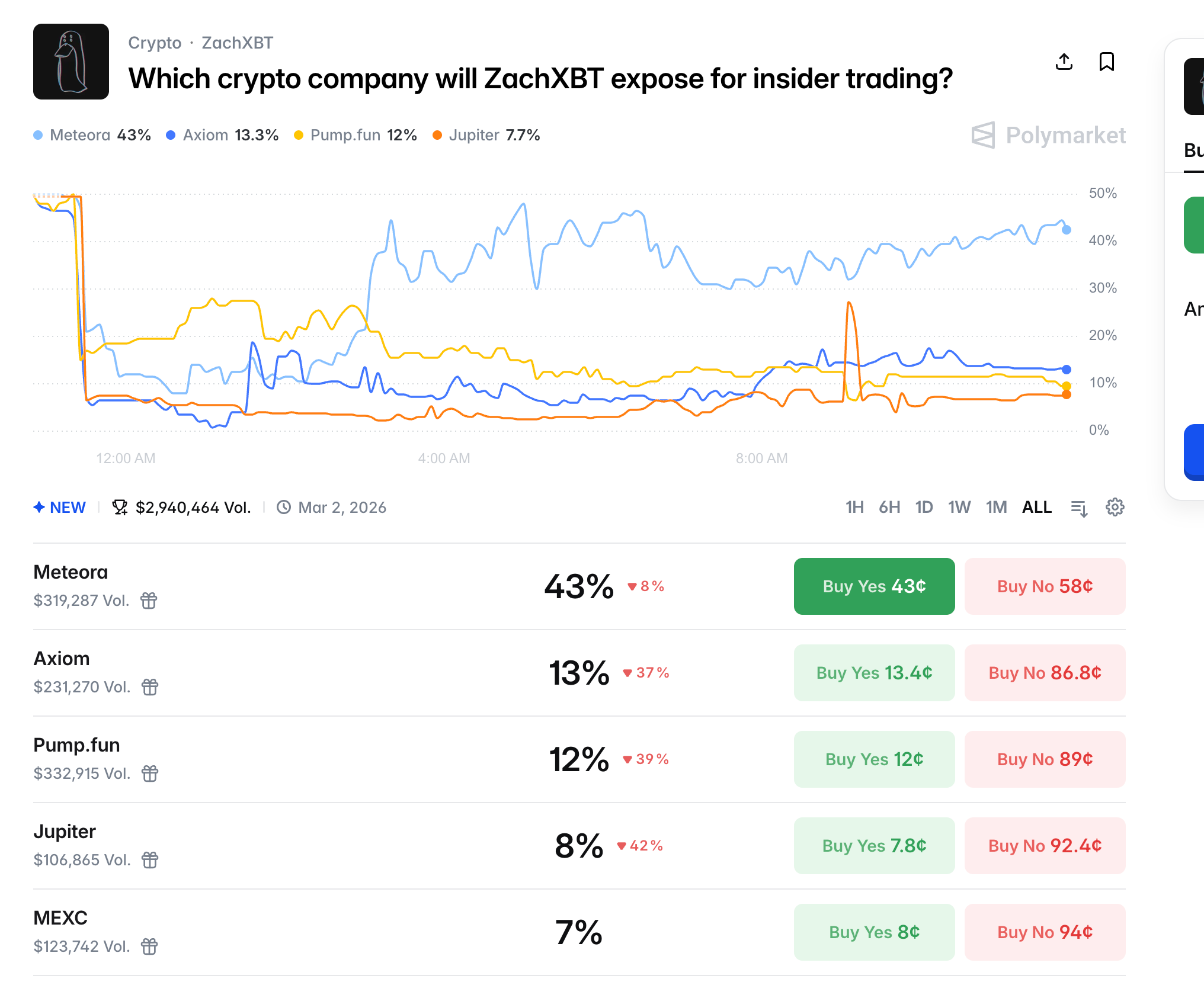Buy Yes on Meteora at 43¢

874,586
